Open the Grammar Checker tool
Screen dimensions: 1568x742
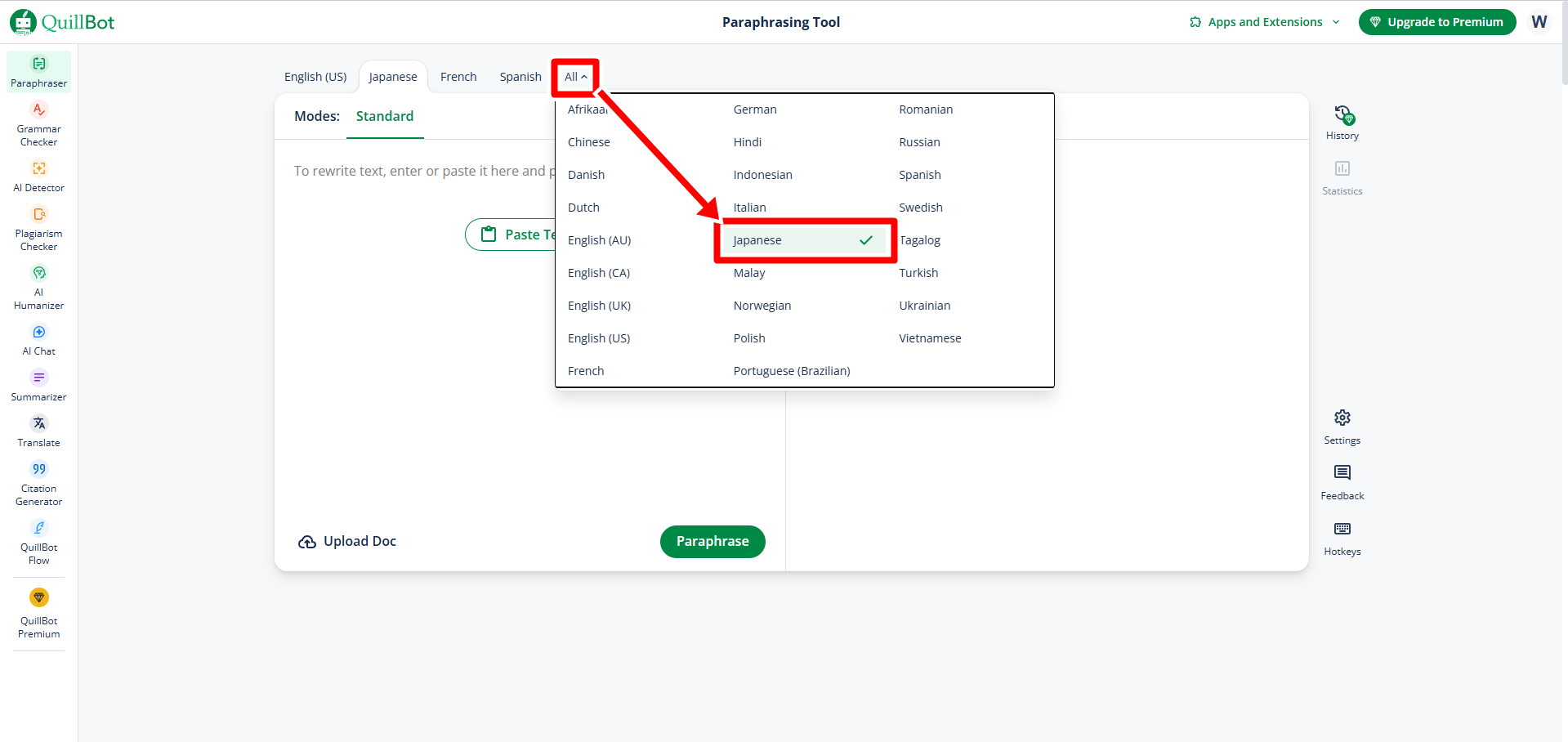(x=38, y=124)
